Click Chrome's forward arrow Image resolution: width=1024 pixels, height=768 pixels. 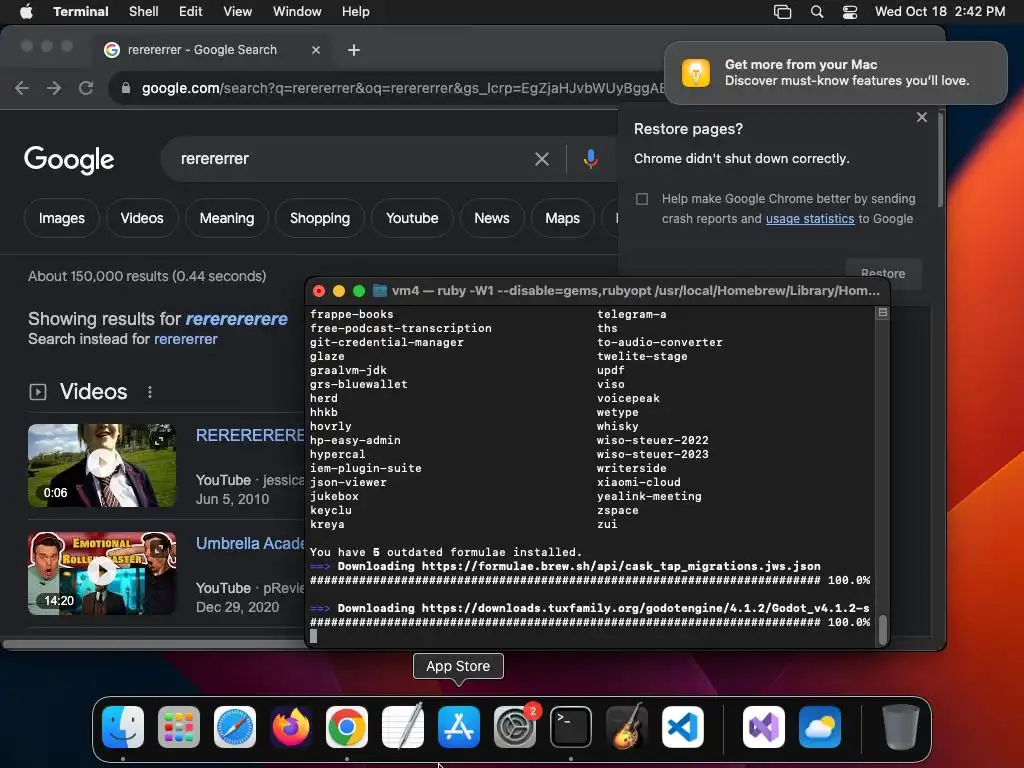click(54, 88)
